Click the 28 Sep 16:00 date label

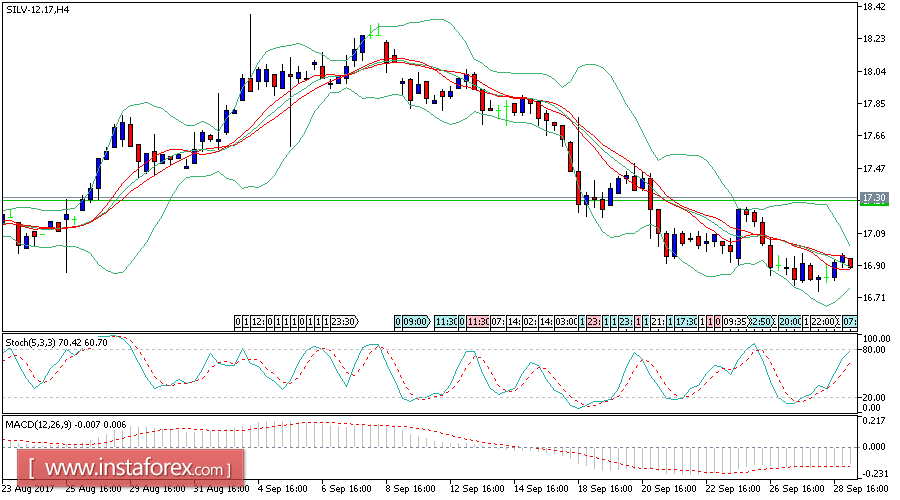tap(862, 489)
